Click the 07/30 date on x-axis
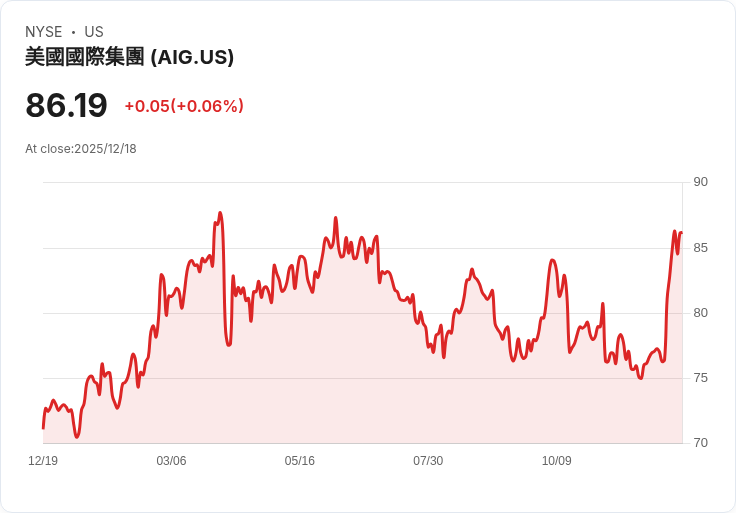 click(428, 461)
